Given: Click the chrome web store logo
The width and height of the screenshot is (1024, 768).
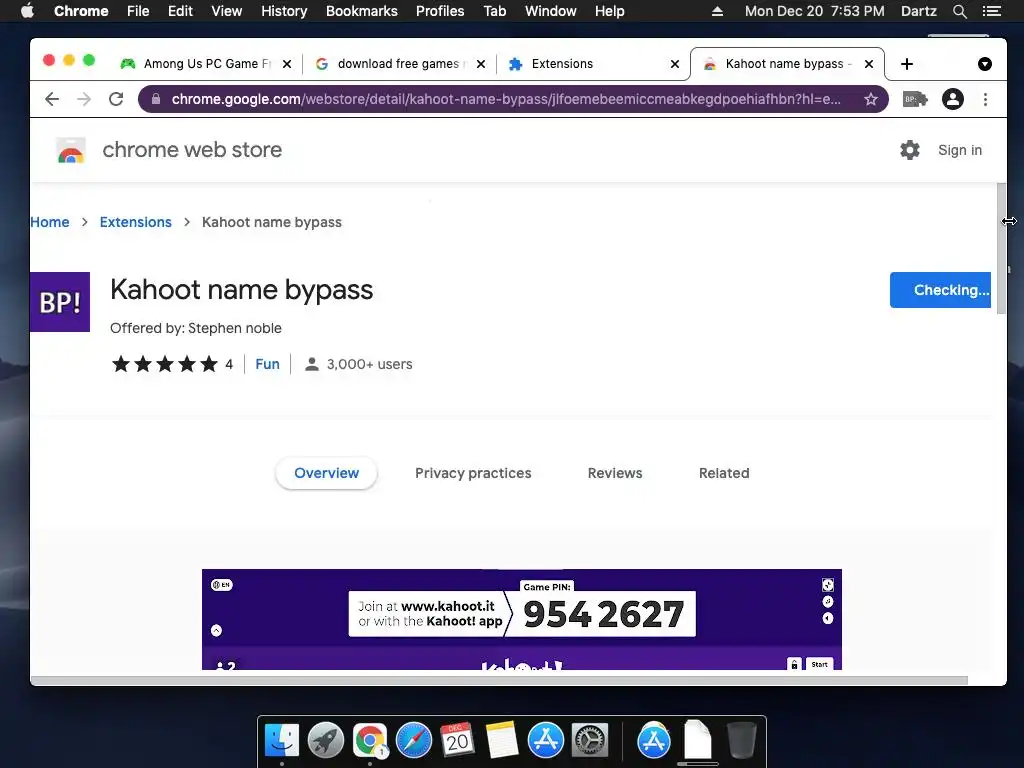Looking at the screenshot, I should (x=71, y=150).
